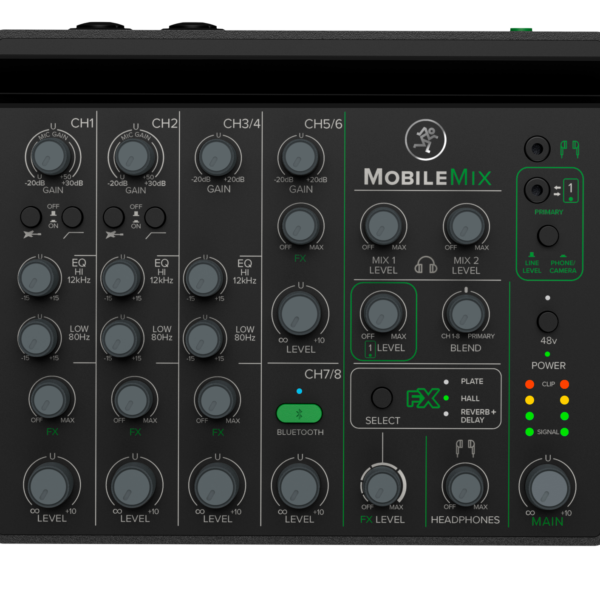Viewport: 600px width, 600px height.
Task: Click the MobileMix product name text
Action: [x=427, y=177]
